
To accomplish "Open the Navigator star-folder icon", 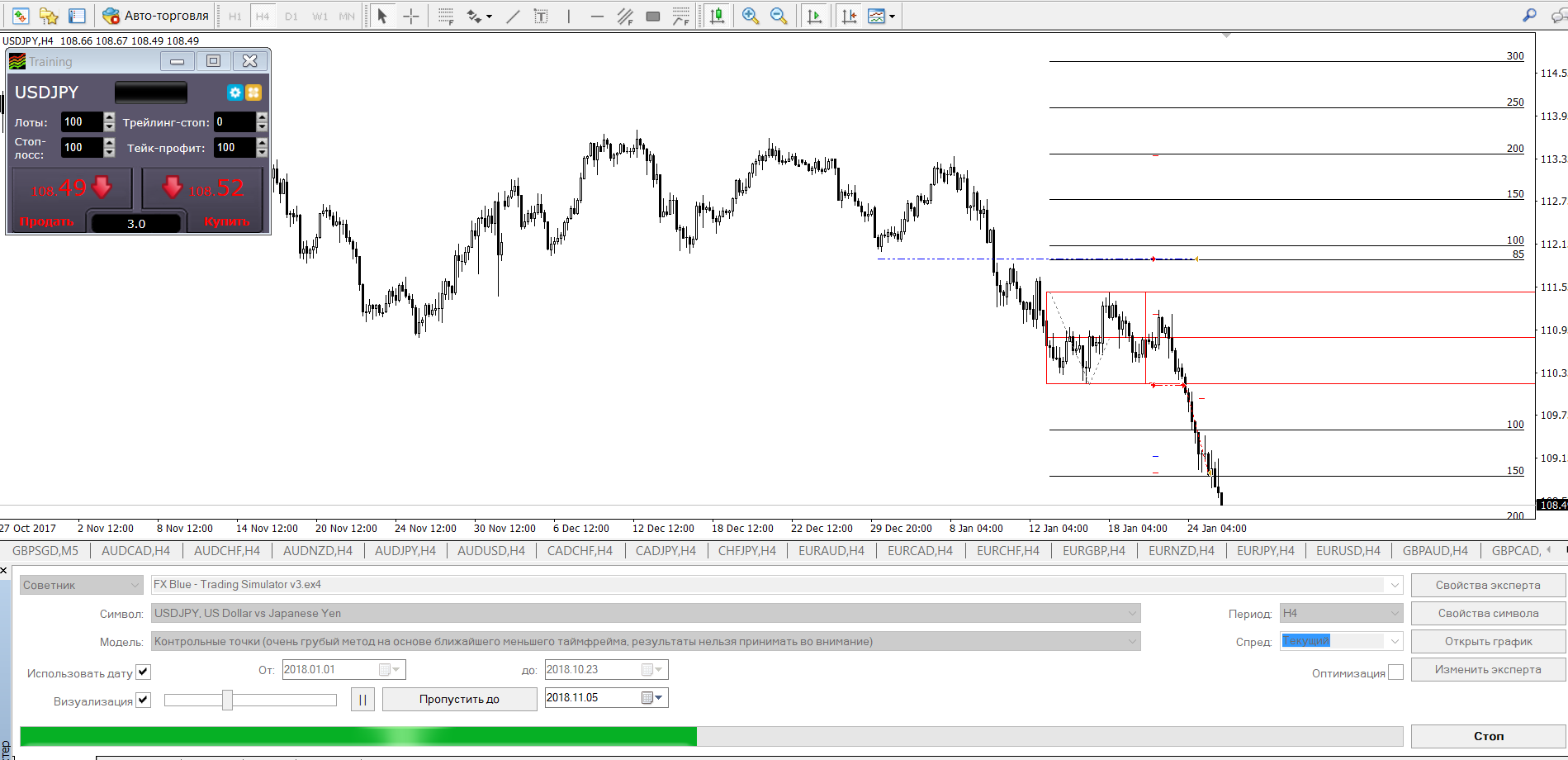I will 49,16.
